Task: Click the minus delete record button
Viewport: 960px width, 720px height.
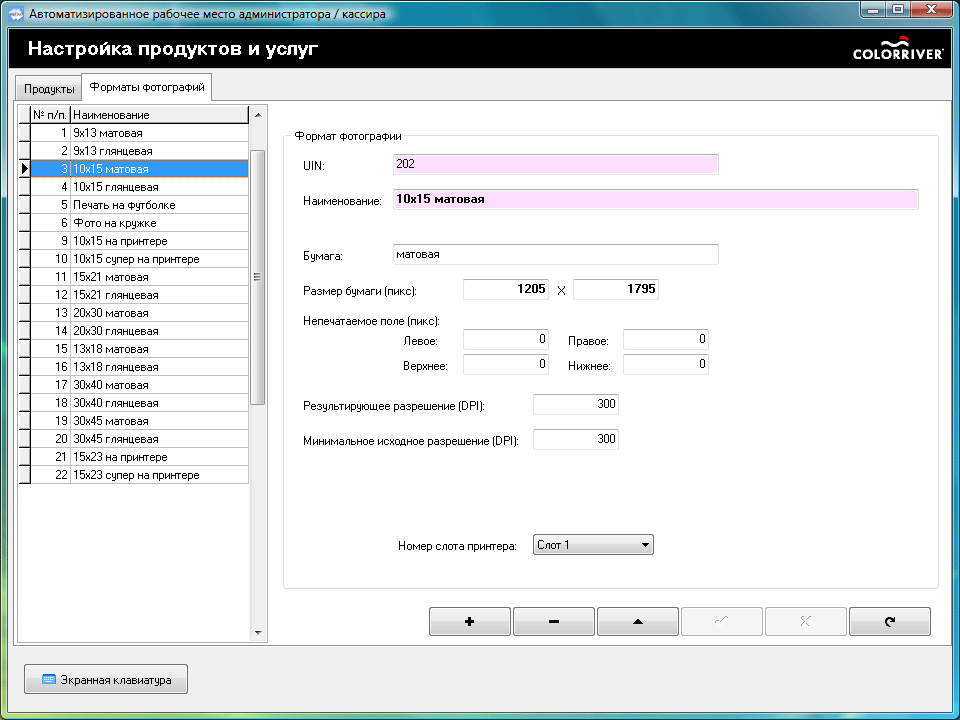Action: click(554, 621)
